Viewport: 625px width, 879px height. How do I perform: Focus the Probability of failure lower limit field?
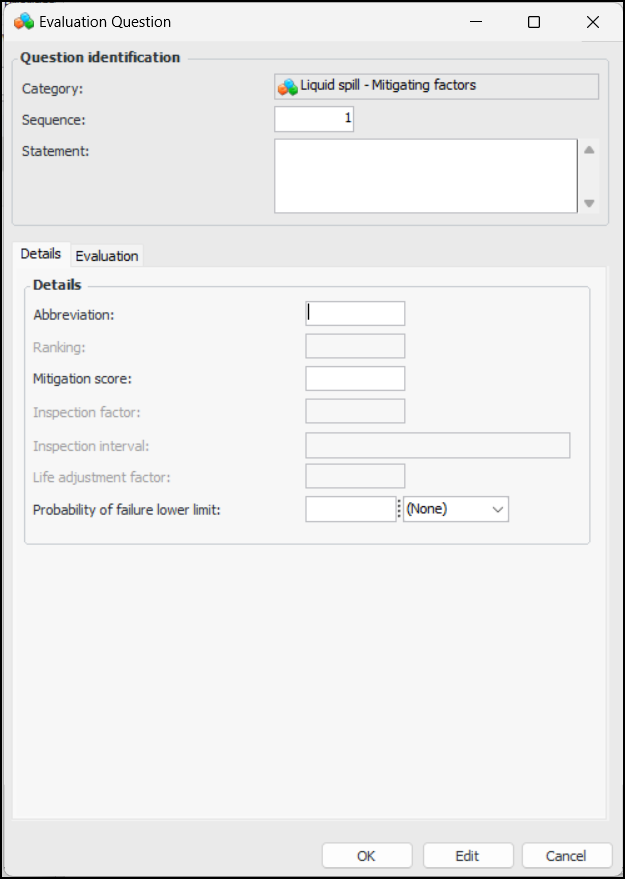coord(350,509)
